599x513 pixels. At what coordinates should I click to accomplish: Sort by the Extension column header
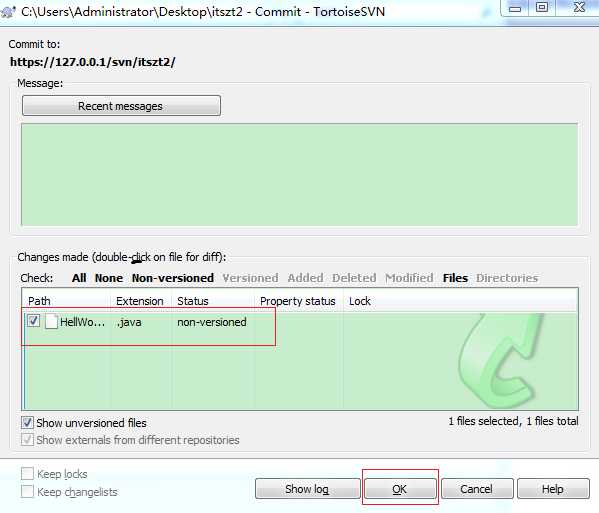141,301
